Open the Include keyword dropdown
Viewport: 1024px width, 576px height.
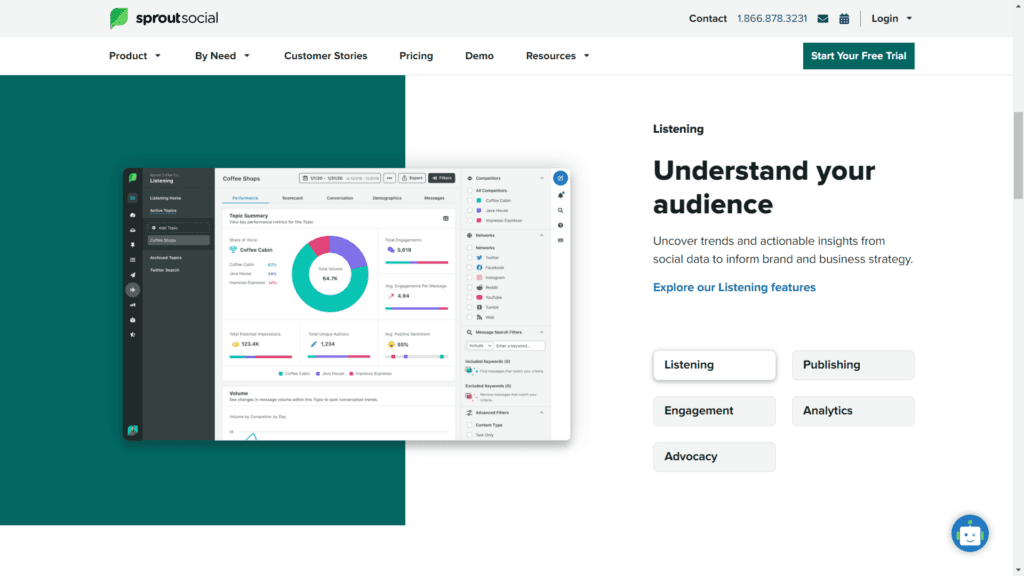pyautogui.click(x=479, y=344)
